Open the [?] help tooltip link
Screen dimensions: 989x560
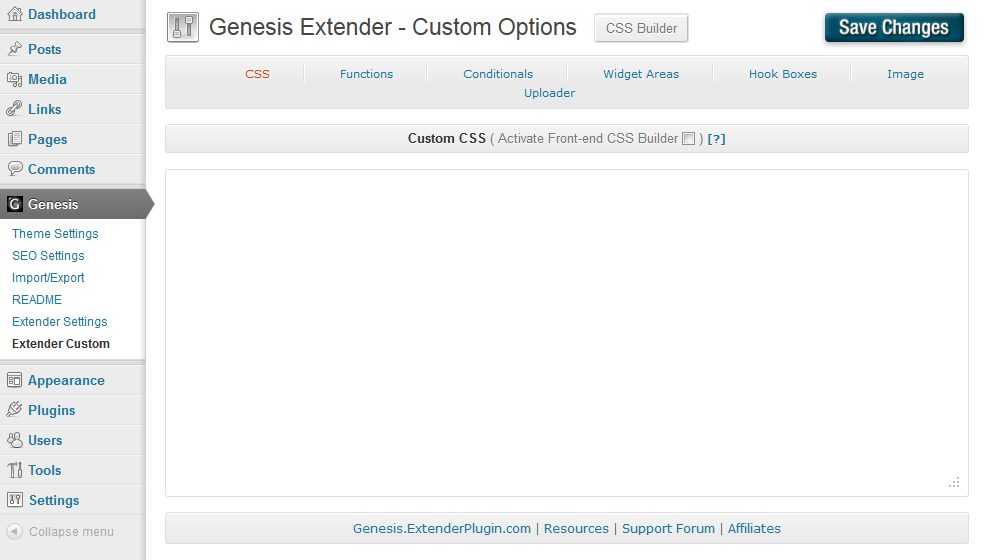pos(716,139)
